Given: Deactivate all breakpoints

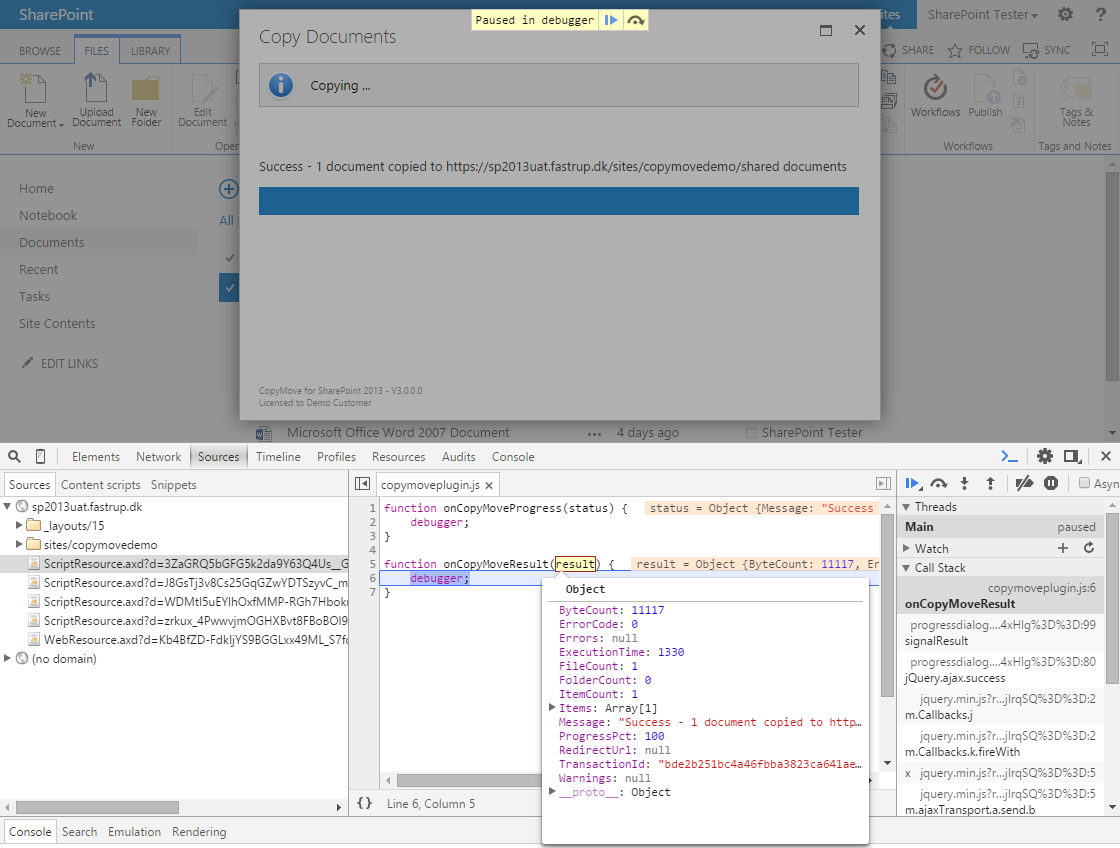Looking at the screenshot, I should click(x=1024, y=483).
